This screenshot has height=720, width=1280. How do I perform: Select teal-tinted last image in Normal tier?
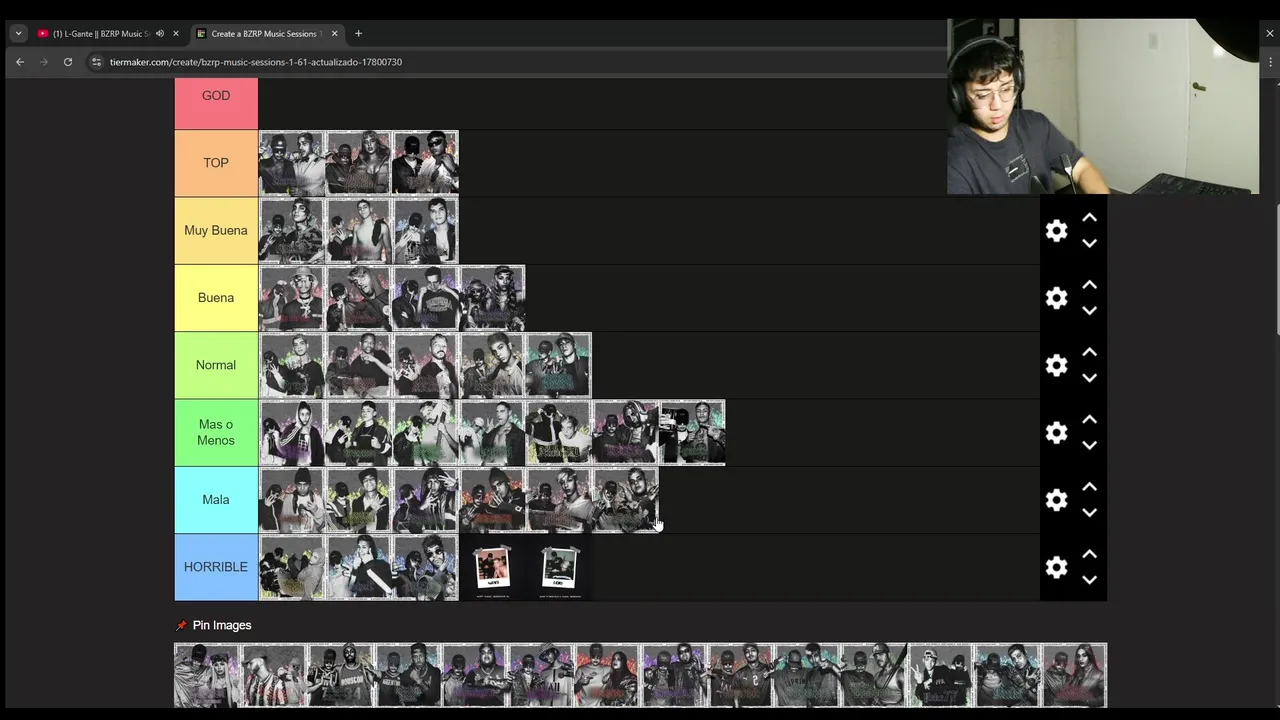pos(558,365)
